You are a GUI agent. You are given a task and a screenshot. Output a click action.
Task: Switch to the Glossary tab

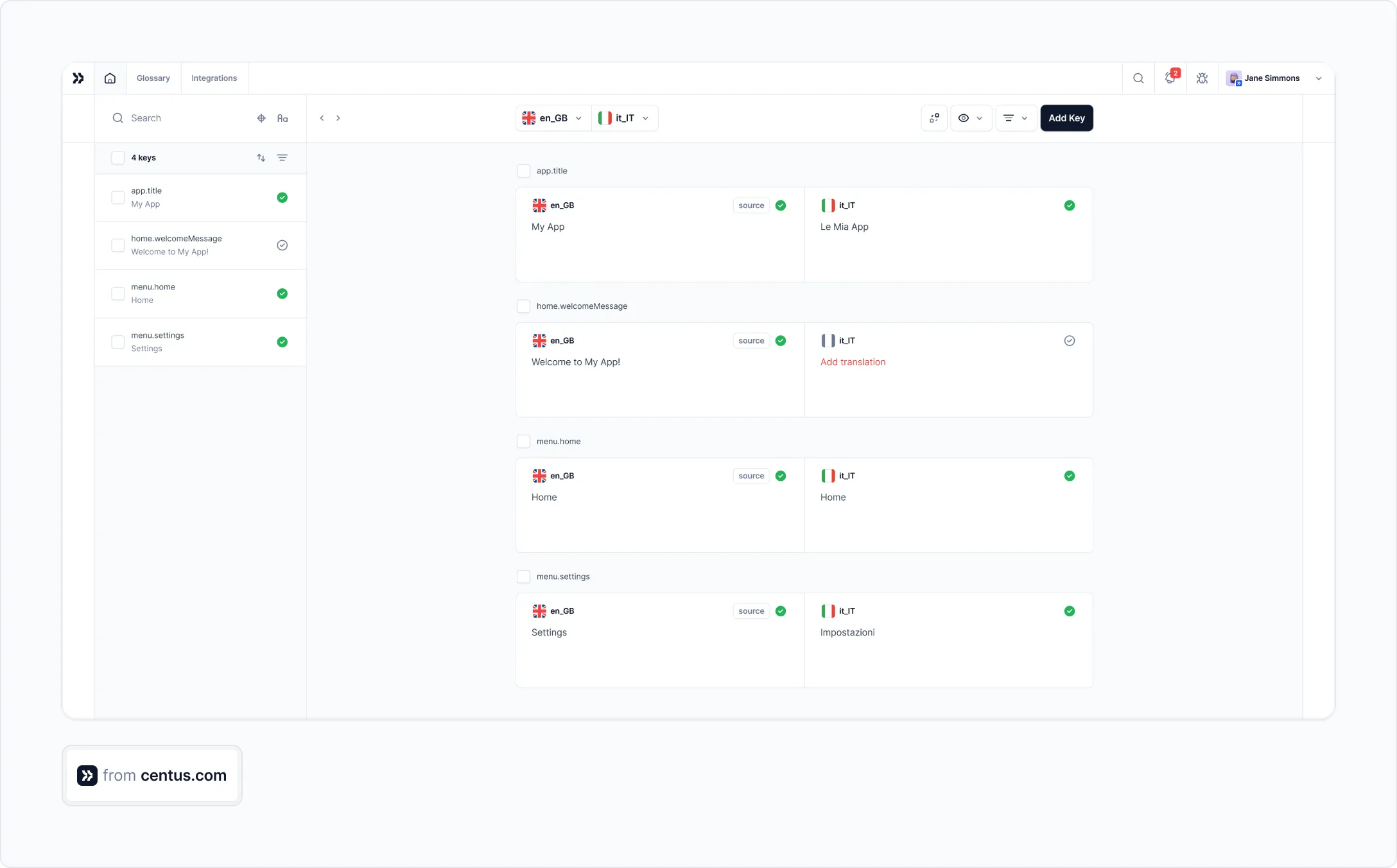pyautogui.click(x=153, y=78)
